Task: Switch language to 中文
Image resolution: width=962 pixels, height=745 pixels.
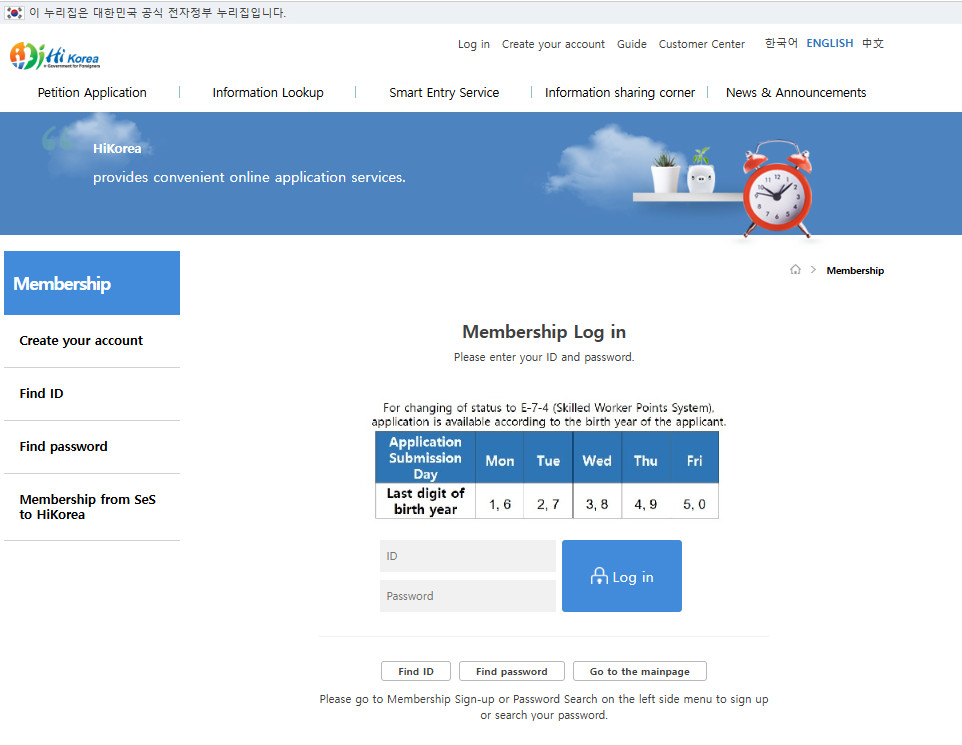Action: pyautogui.click(x=872, y=43)
